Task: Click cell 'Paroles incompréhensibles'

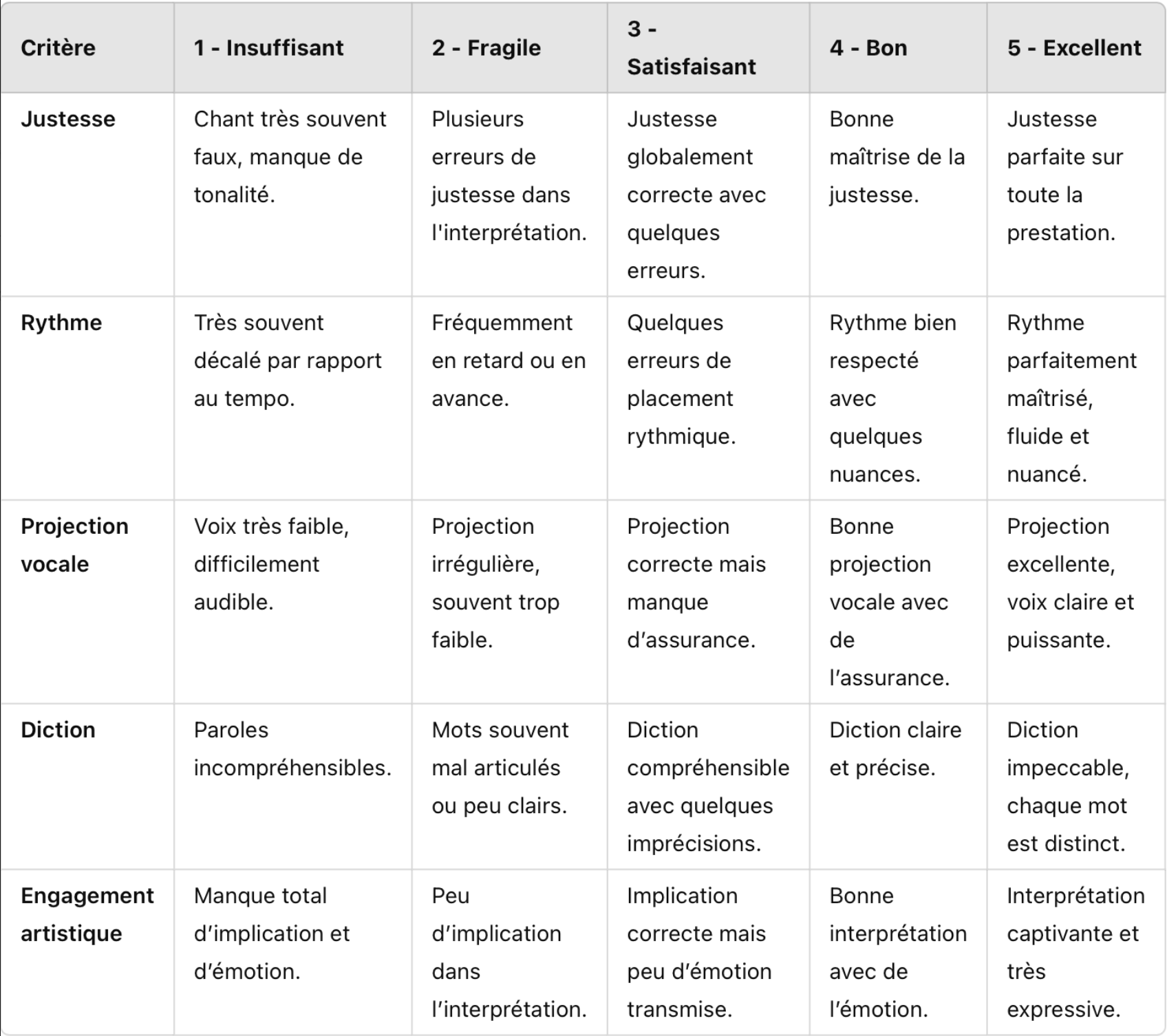Action: coord(292,748)
